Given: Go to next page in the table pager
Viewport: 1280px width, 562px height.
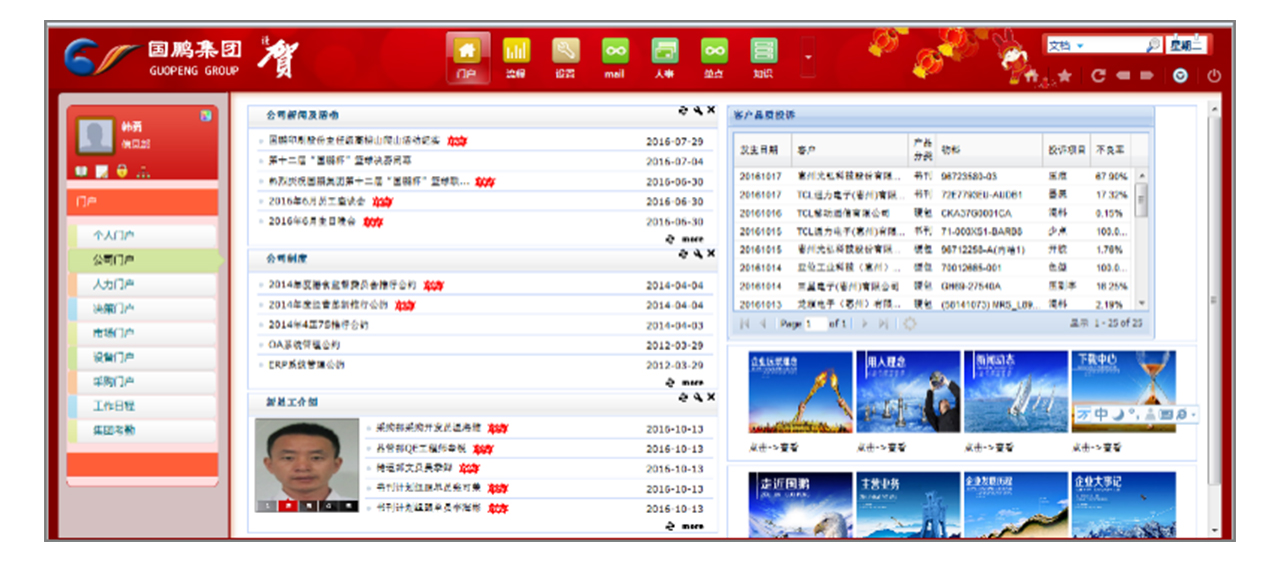Looking at the screenshot, I should coord(864,324).
